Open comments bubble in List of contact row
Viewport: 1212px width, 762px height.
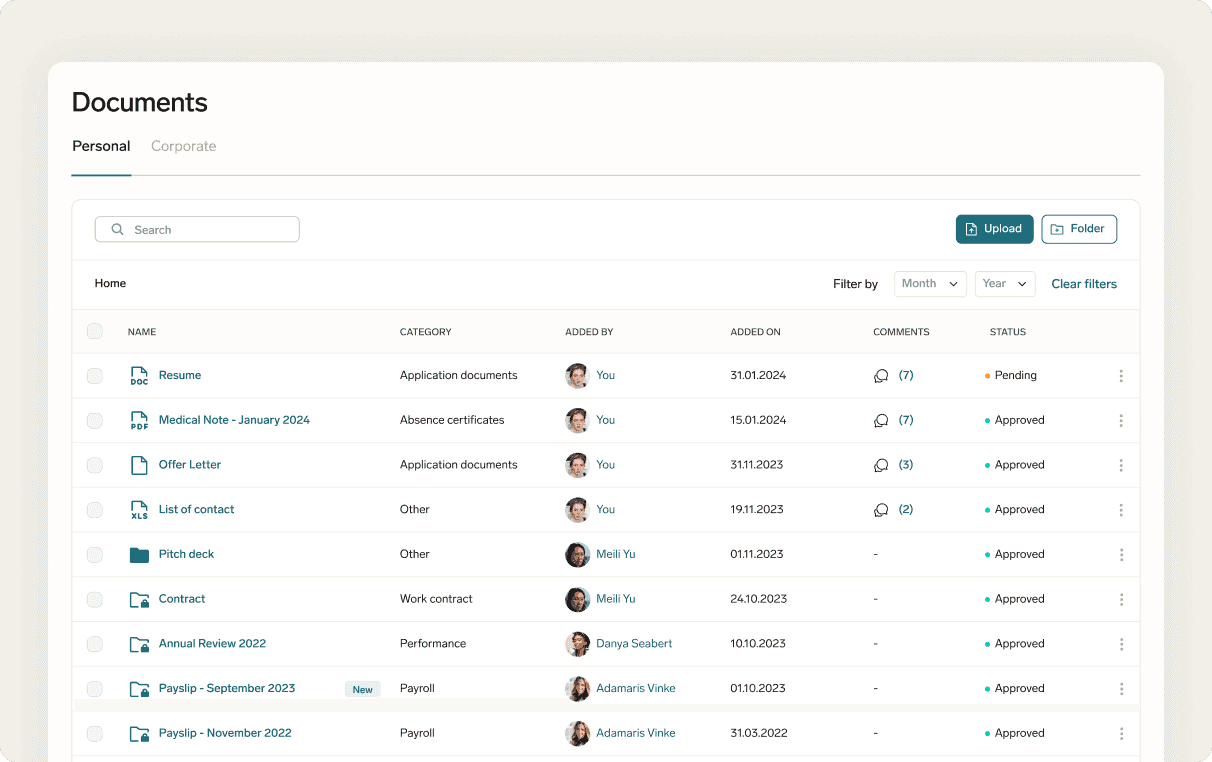[x=881, y=510]
